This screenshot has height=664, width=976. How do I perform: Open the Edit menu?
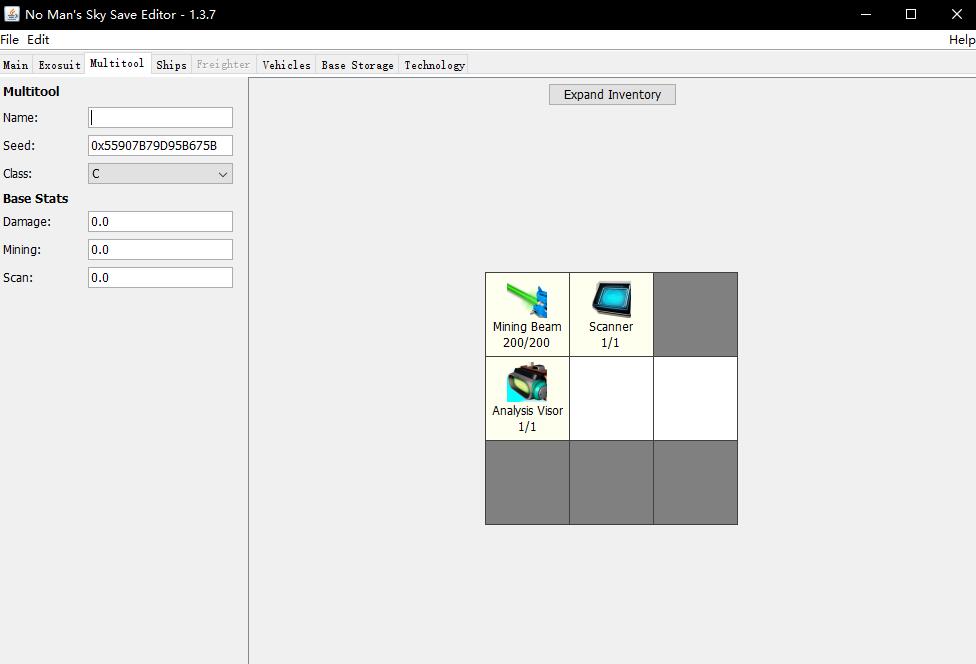click(38, 40)
